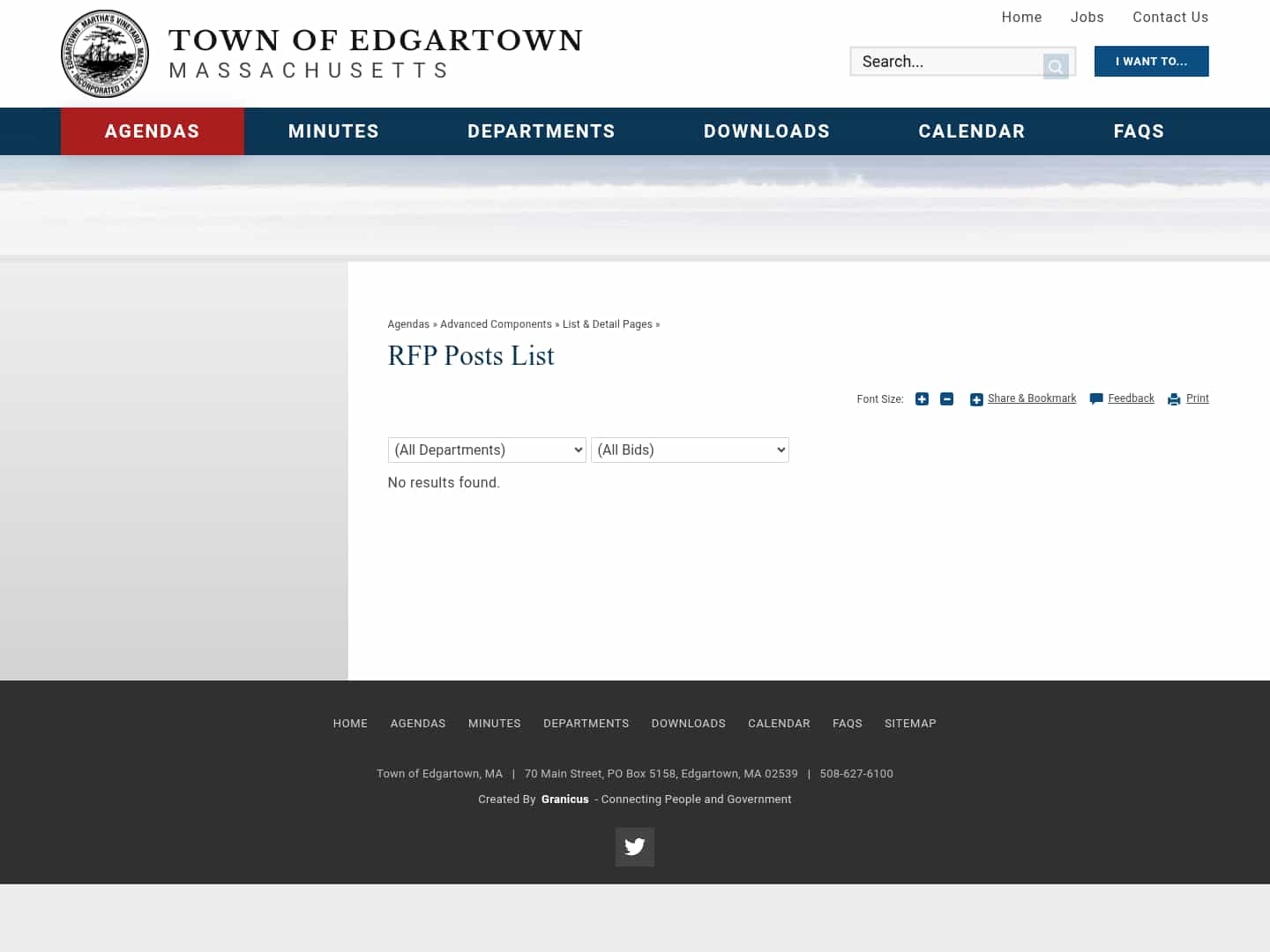Decrease font size with the minus icon

[946, 399]
